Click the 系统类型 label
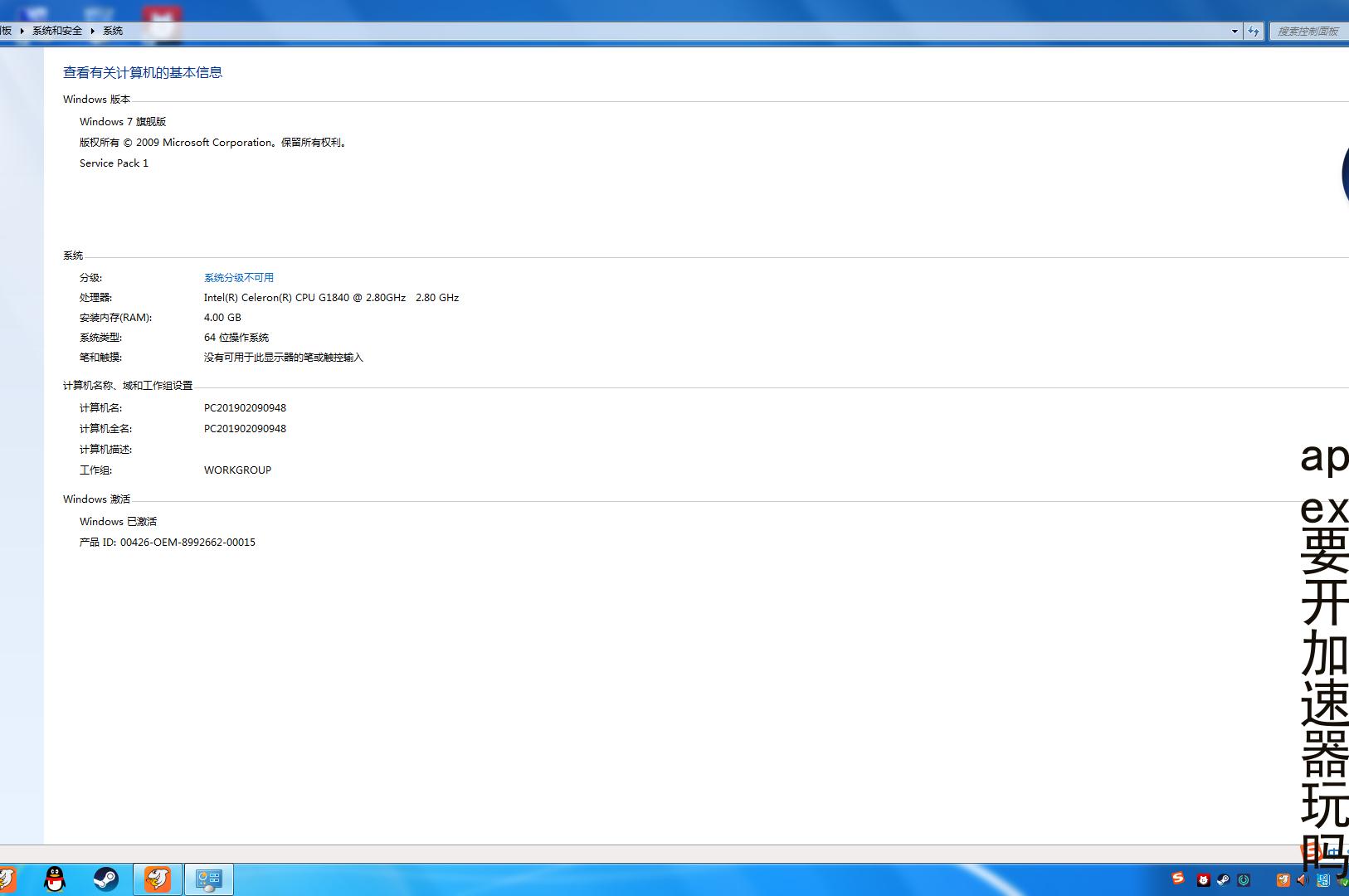1349x896 pixels. (100, 337)
